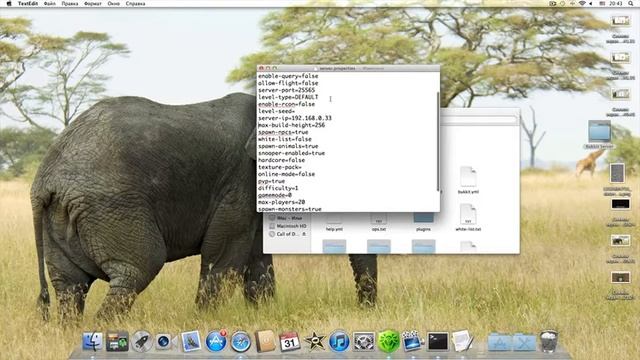Click the server-port=25565 line
Viewport: 640px width, 360px height.
pos(287,90)
